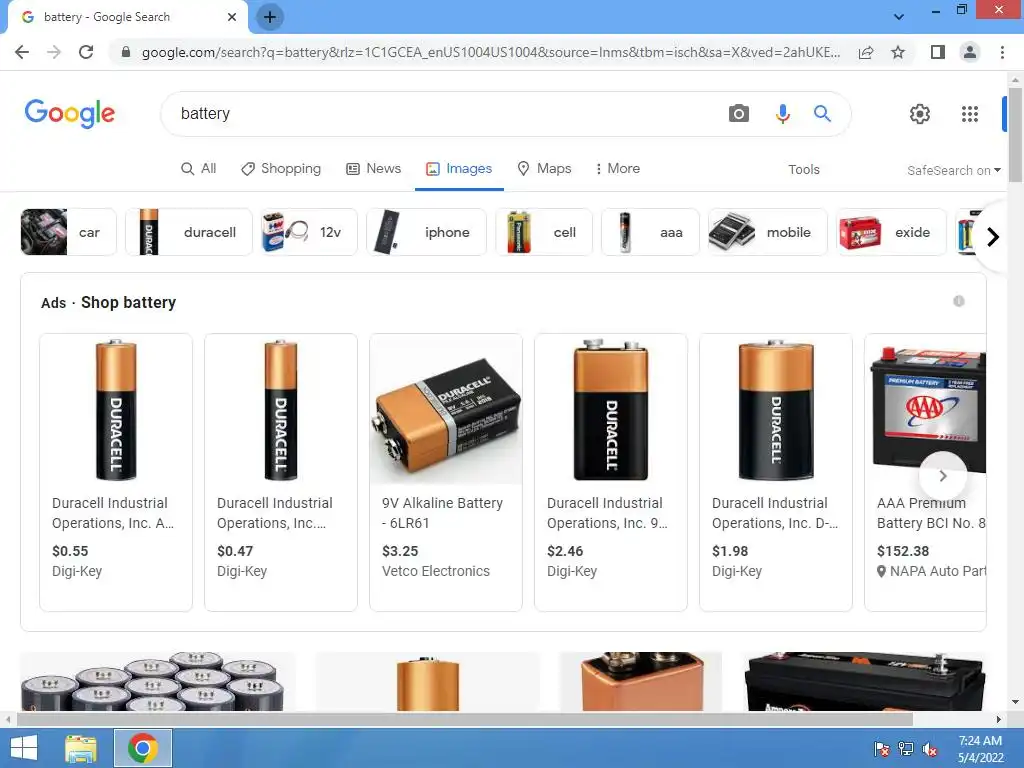Filter images by duracell chip
The width and height of the screenshot is (1024, 768).
tap(189, 232)
